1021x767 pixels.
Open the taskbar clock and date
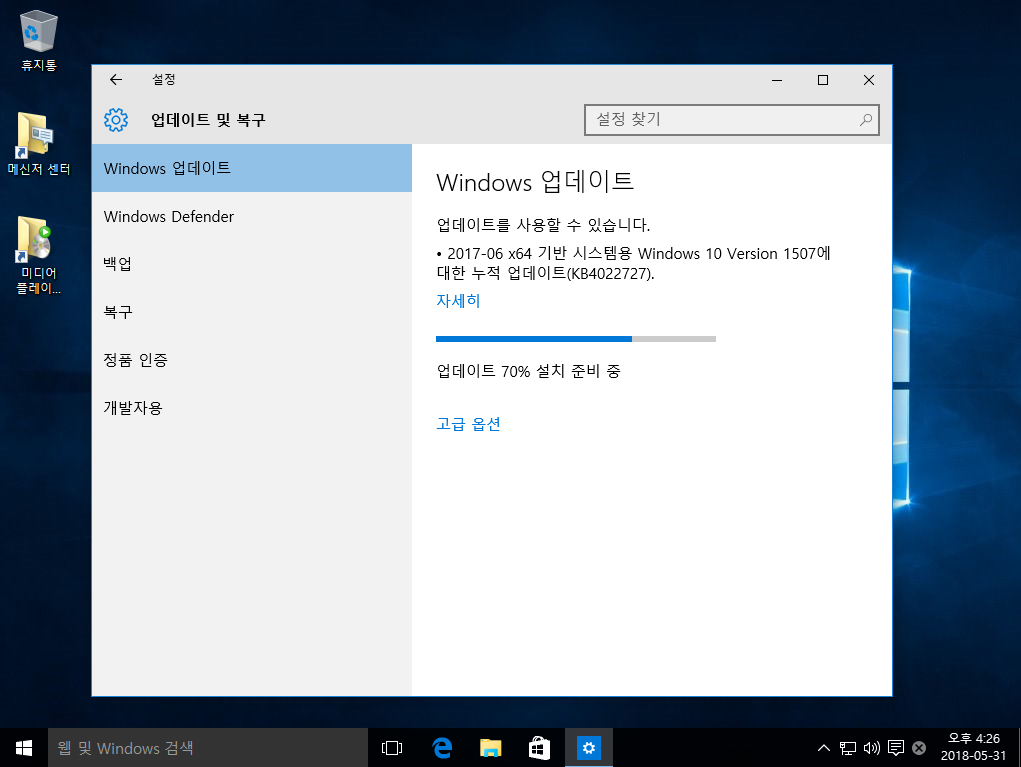973,747
